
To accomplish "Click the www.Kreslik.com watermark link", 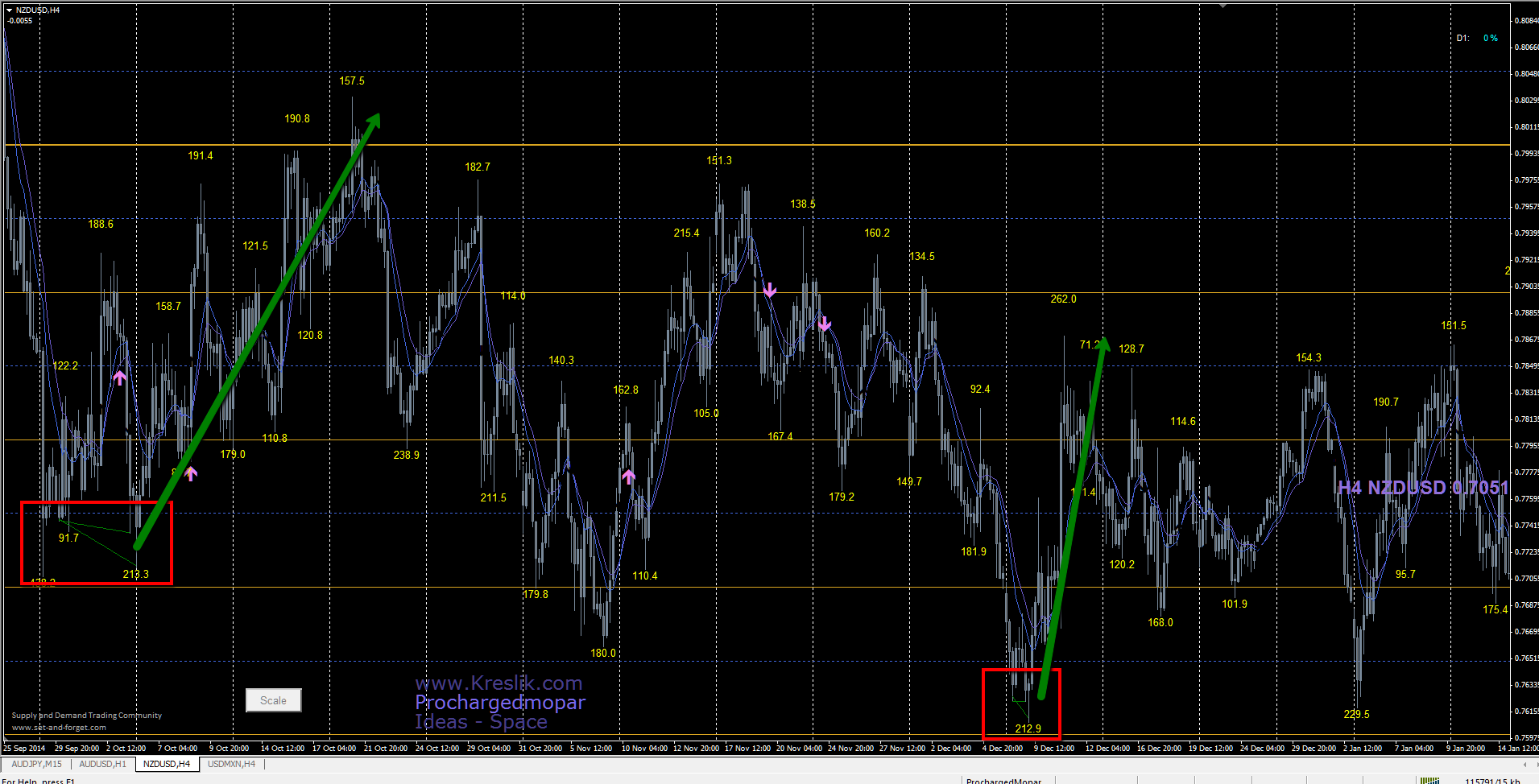I will 499,683.
